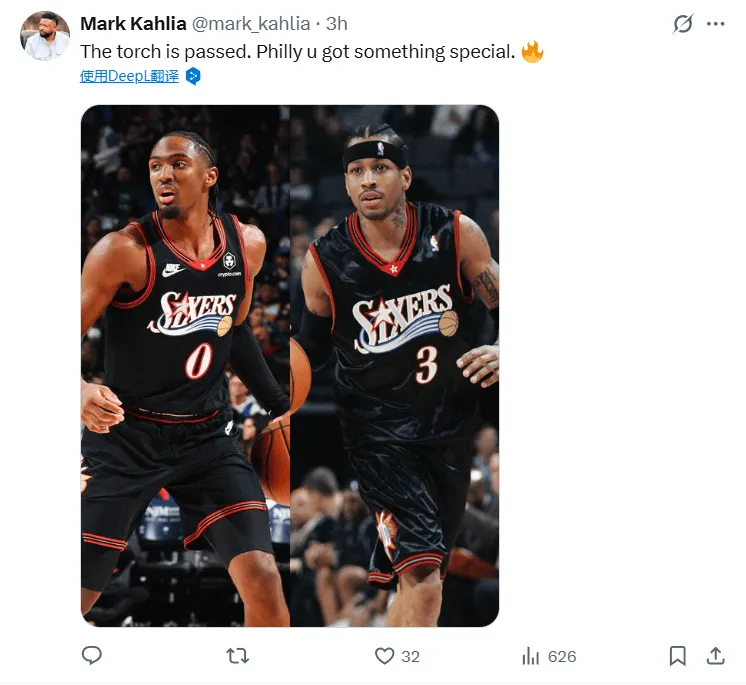Click the Grok slashed-circle icon
Viewport: 746px width, 685px height.
click(683, 24)
